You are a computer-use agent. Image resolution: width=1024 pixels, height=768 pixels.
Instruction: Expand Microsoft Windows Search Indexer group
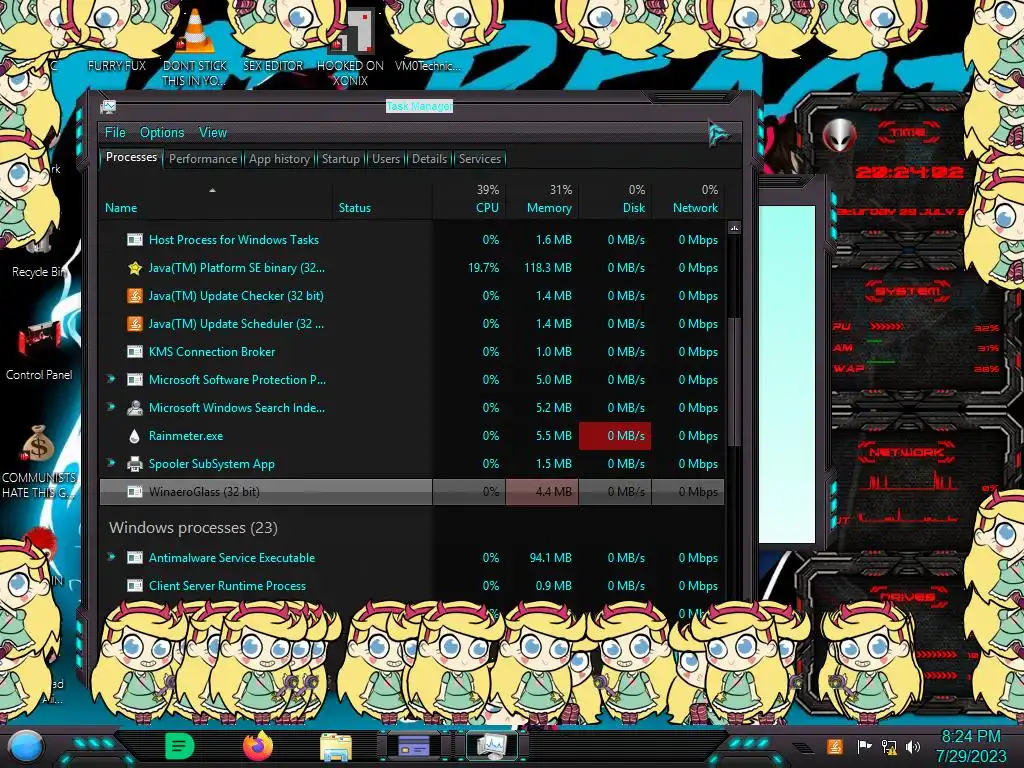110,407
